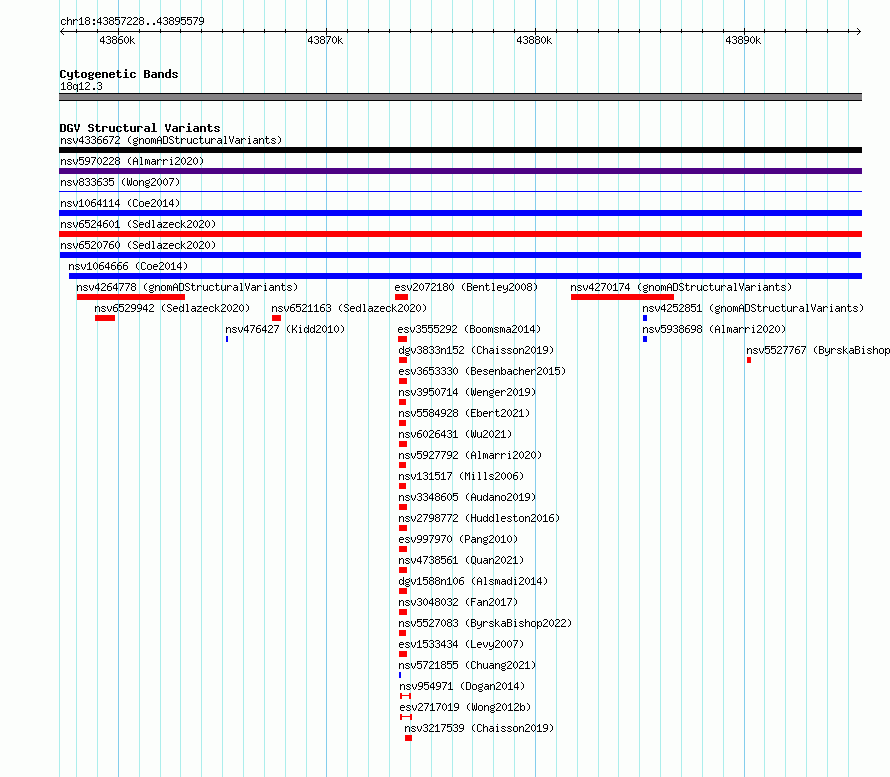Click nsv3348605 (Audano2019) label
890x777 pixels.
467,497
